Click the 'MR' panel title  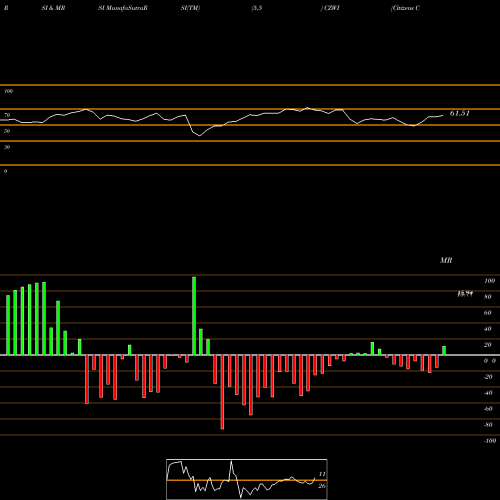pyautogui.click(x=446, y=260)
